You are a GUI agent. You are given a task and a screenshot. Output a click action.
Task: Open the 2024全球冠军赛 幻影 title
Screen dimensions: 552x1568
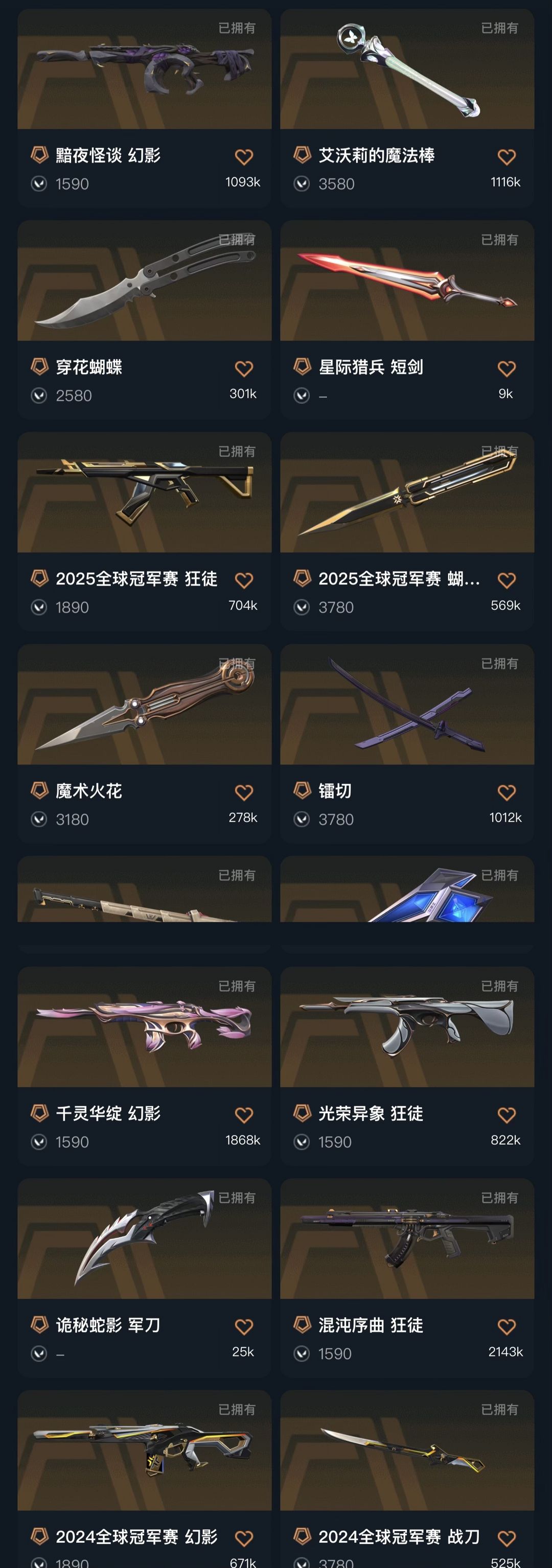[x=136, y=1537]
